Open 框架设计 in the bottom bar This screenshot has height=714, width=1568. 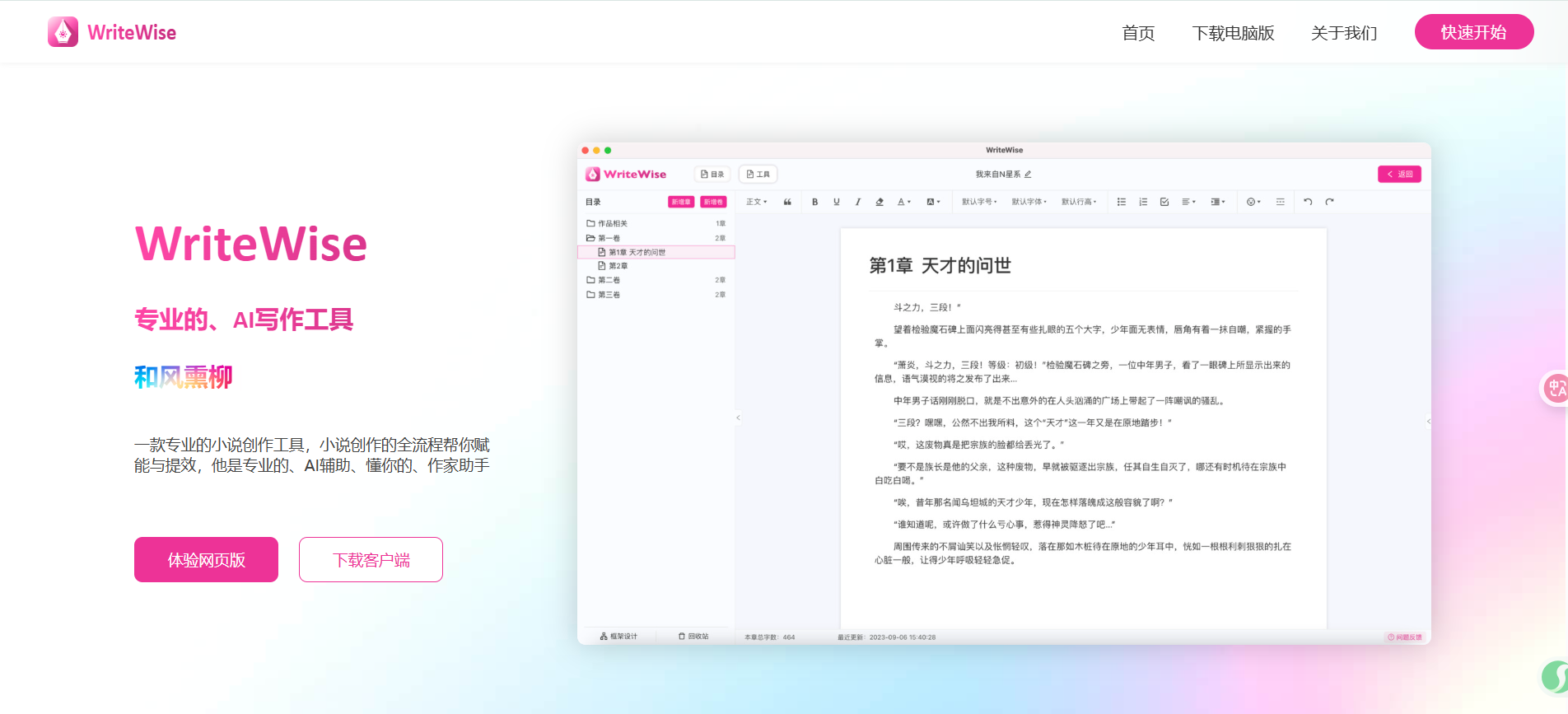pos(618,637)
